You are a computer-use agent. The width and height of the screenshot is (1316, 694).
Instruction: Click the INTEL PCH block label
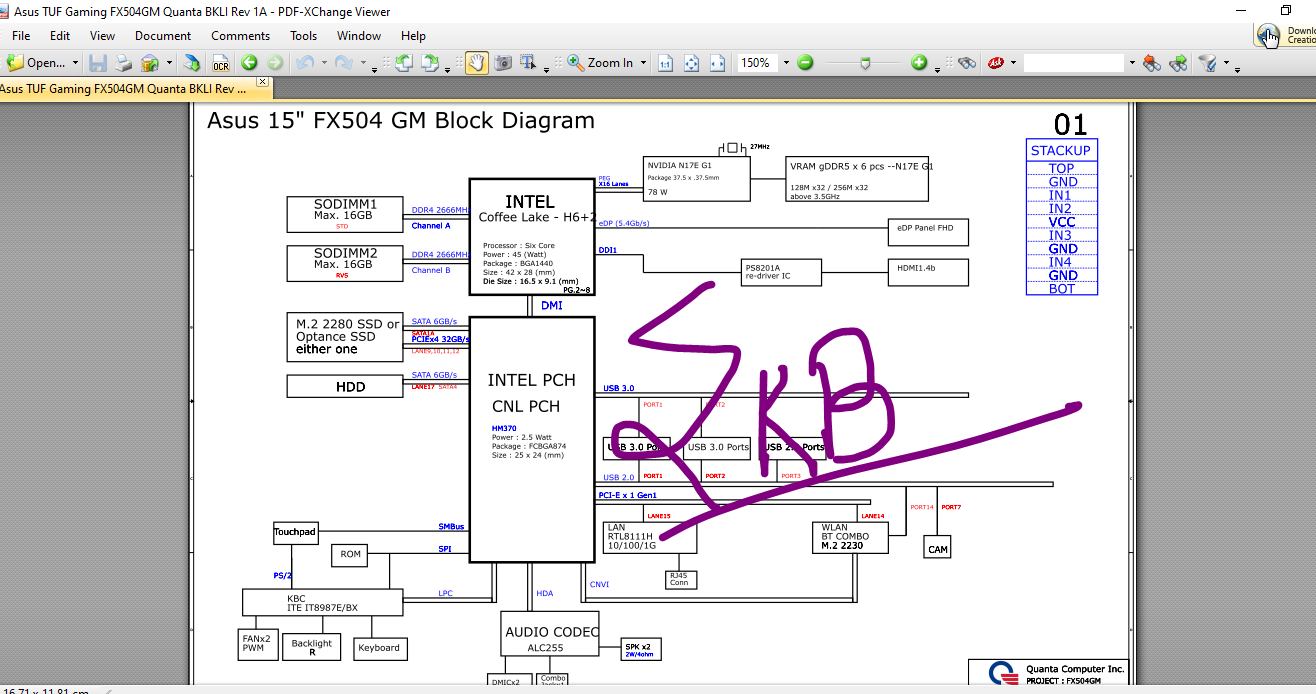click(x=531, y=380)
